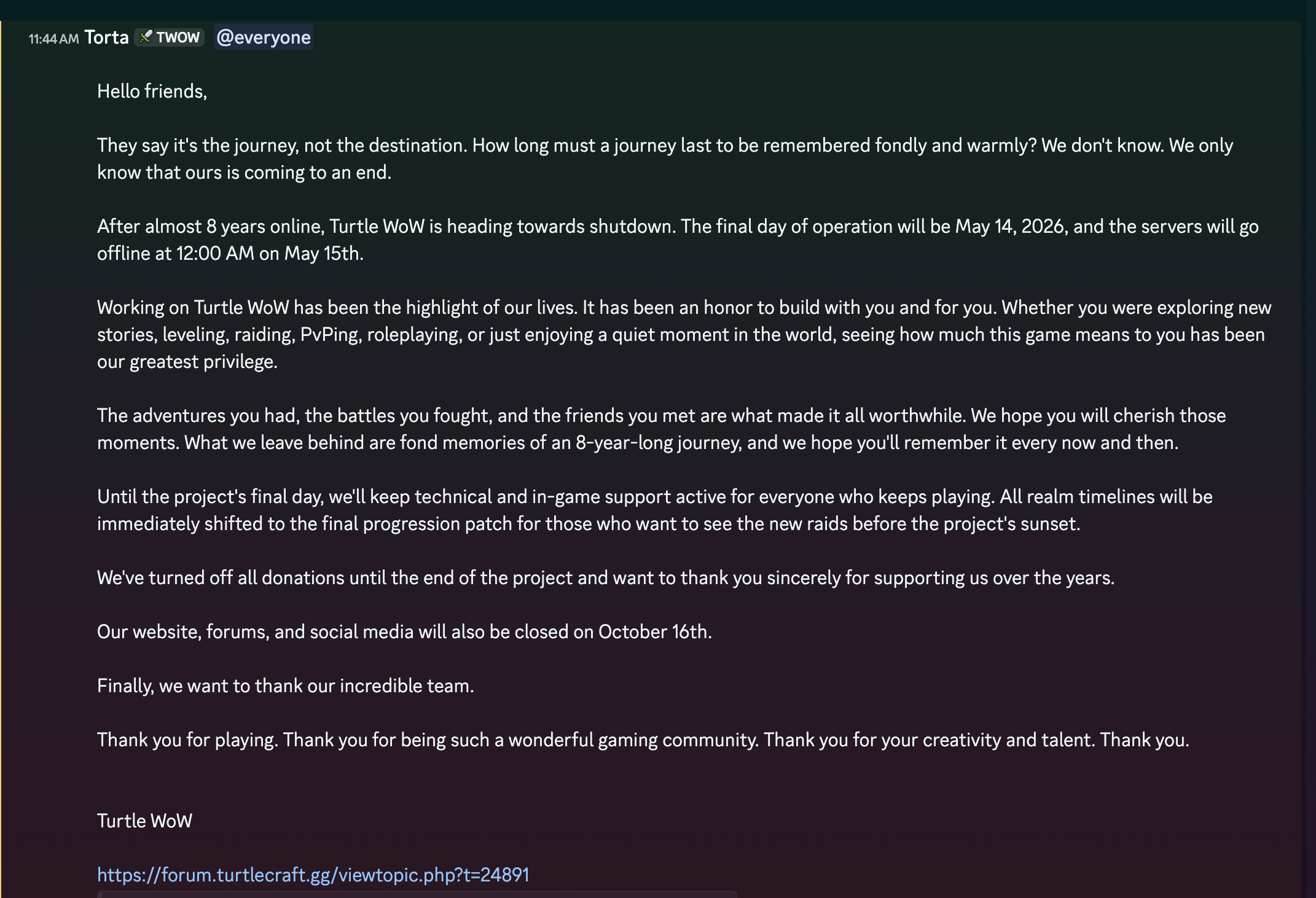This screenshot has width=1316, height=898.
Task: Click the line about closing on October 16th
Action: (x=404, y=632)
